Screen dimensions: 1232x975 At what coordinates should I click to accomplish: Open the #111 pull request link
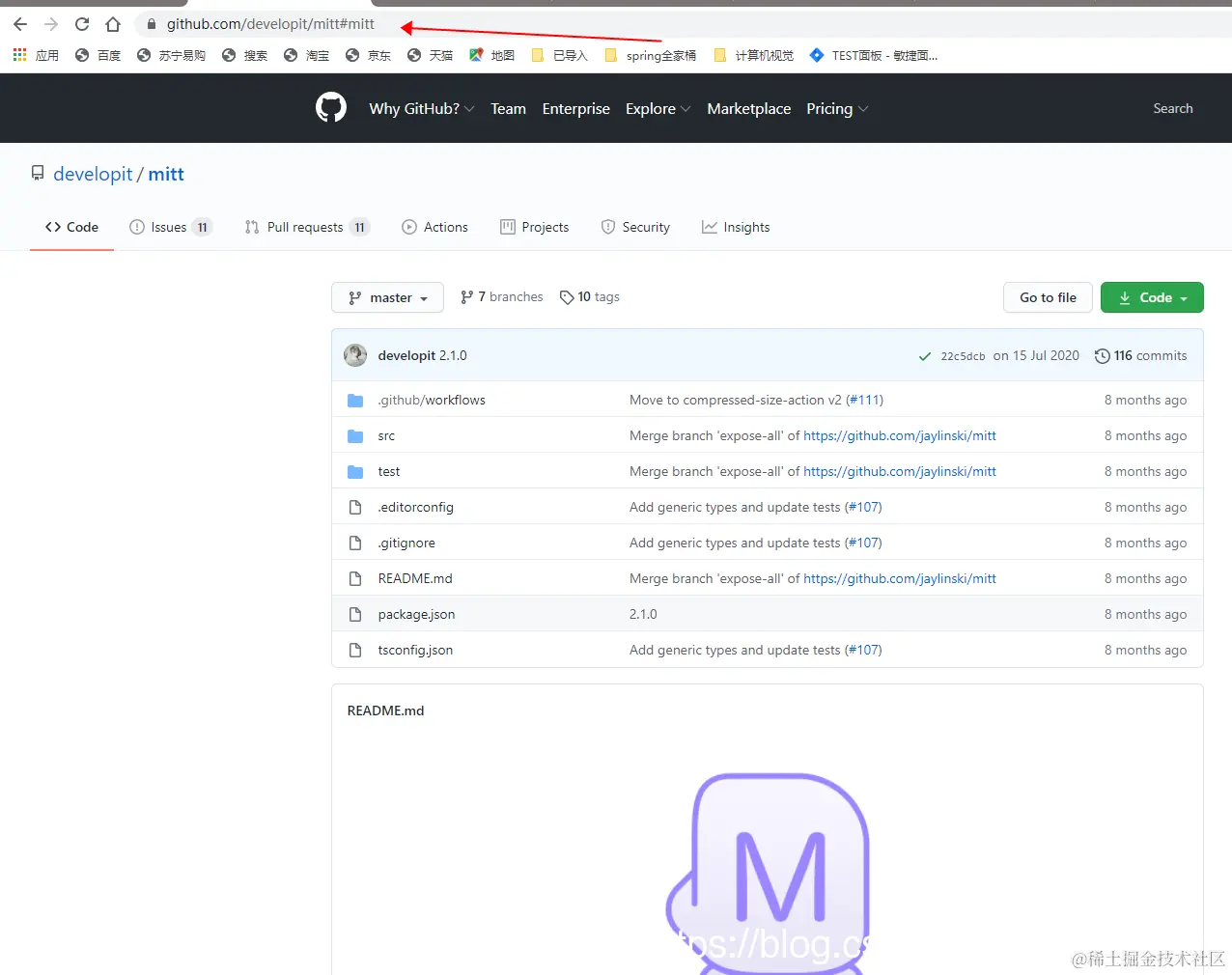tap(864, 400)
